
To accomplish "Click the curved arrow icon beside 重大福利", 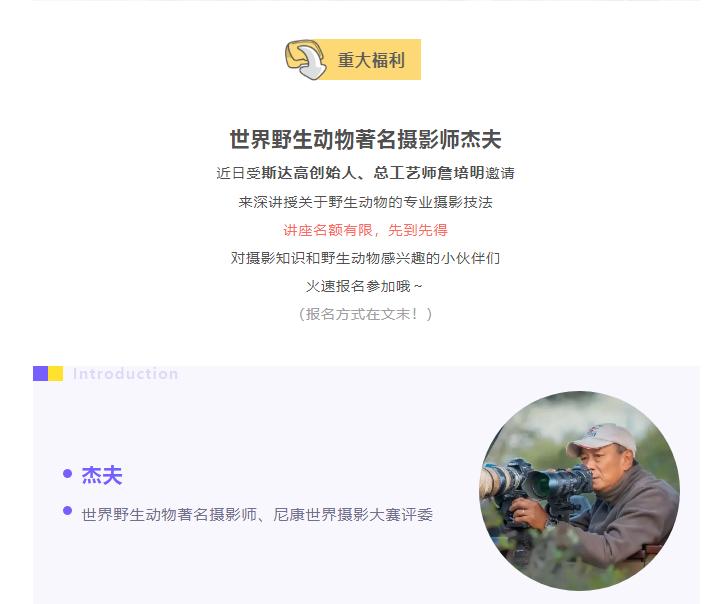I will coord(306,59).
